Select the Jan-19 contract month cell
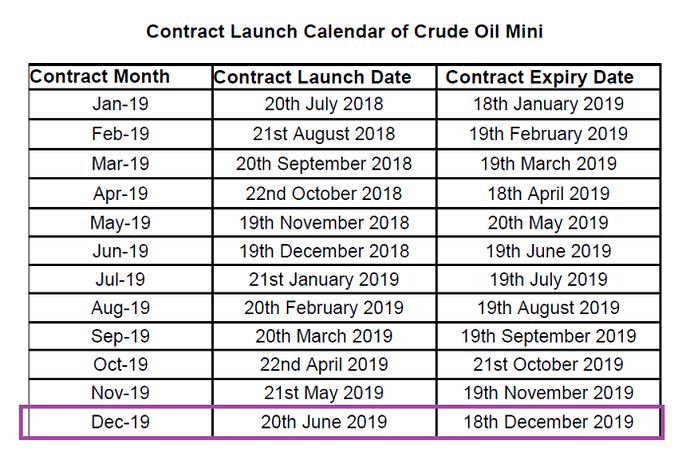 click(x=120, y=104)
